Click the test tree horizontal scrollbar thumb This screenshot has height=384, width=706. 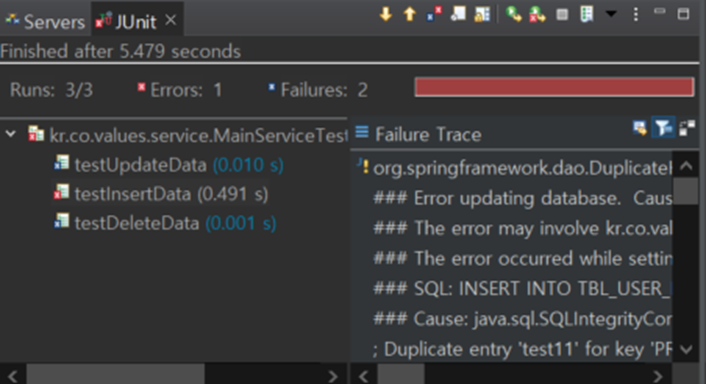[116, 375]
